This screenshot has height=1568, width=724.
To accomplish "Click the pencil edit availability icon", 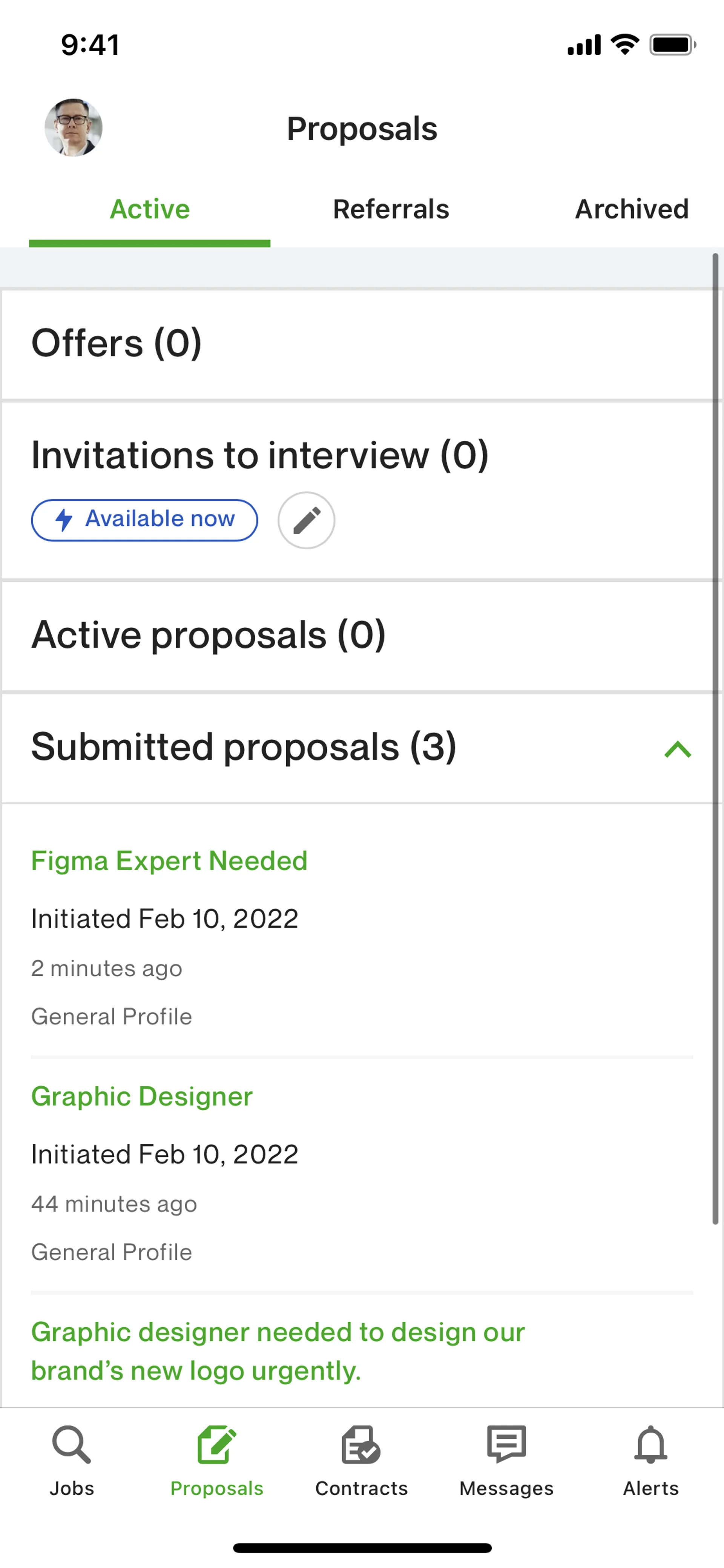I will point(307,521).
